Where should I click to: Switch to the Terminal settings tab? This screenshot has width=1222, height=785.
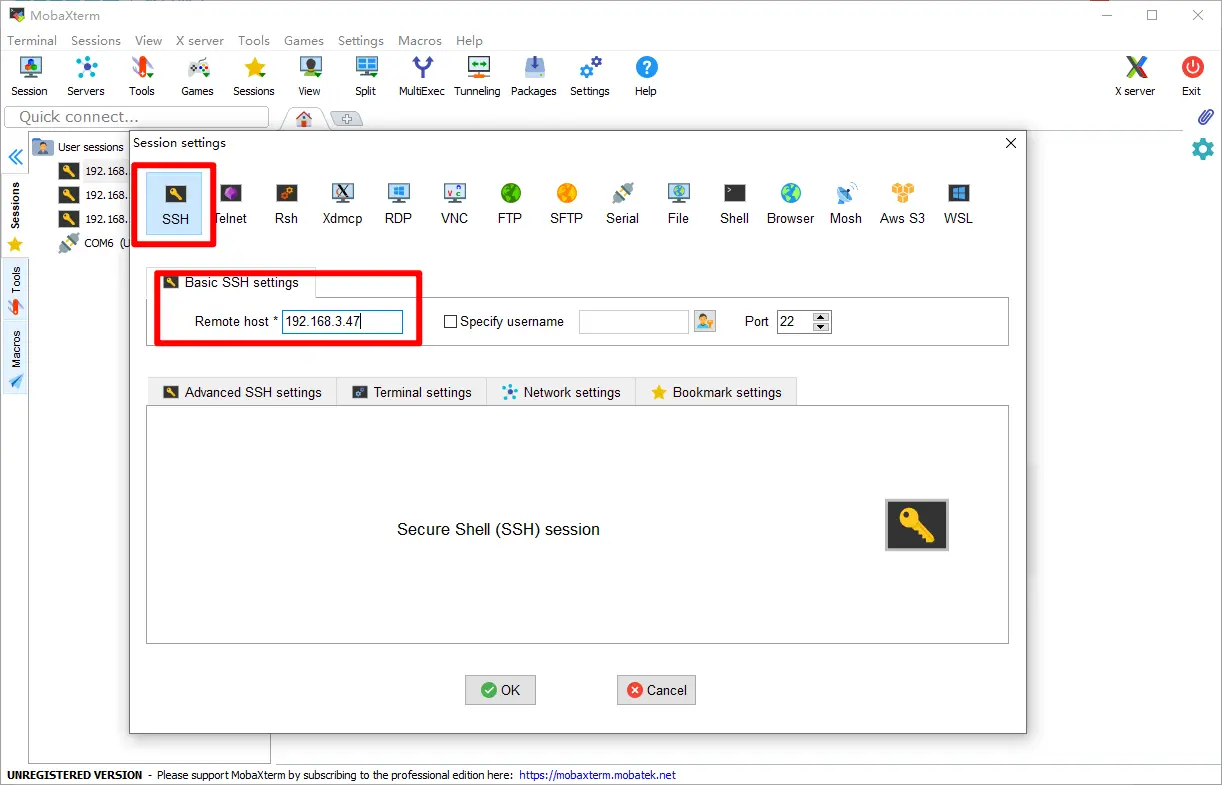411,392
